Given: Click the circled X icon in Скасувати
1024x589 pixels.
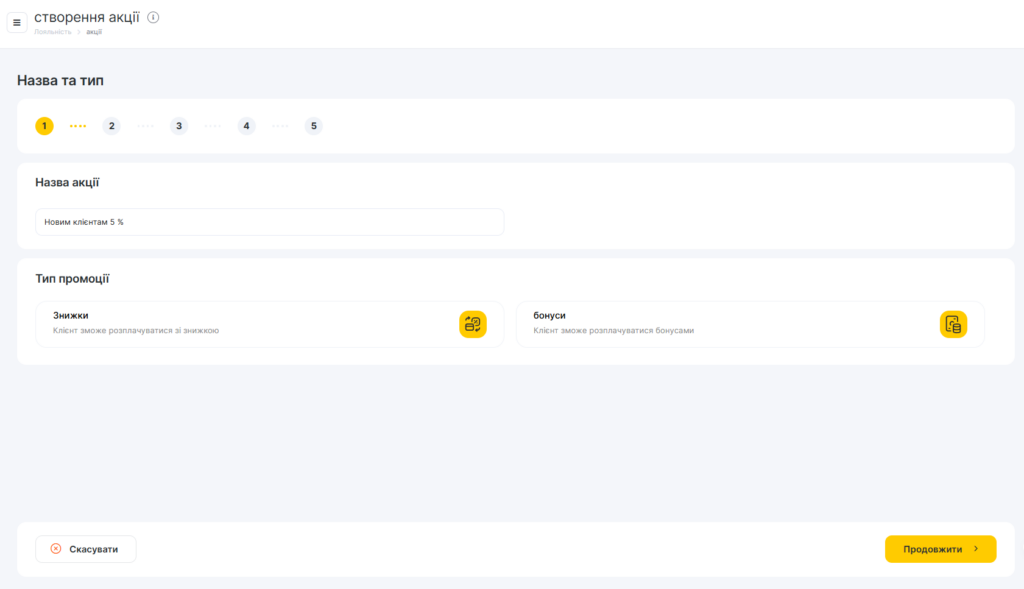Looking at the screenshot, I should (56, 549).
